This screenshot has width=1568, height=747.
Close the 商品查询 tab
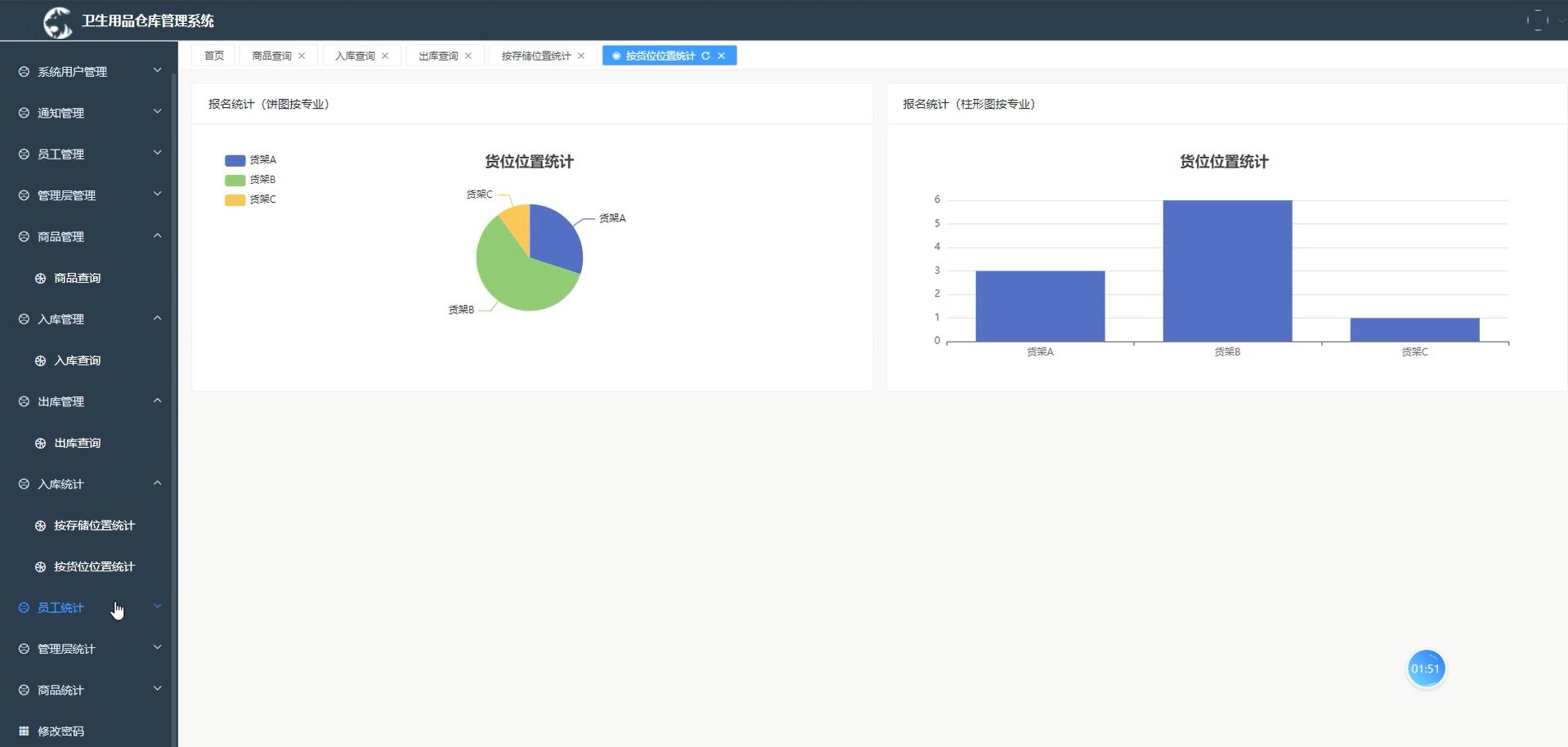302,56
